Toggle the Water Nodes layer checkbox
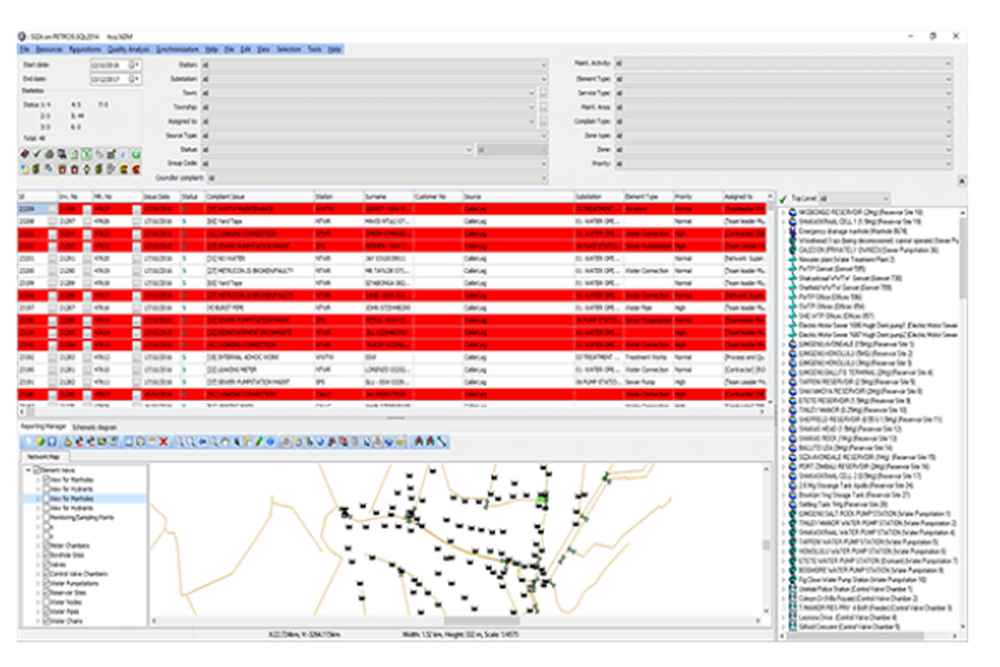Screen dimensions: 1000x667 46,603
